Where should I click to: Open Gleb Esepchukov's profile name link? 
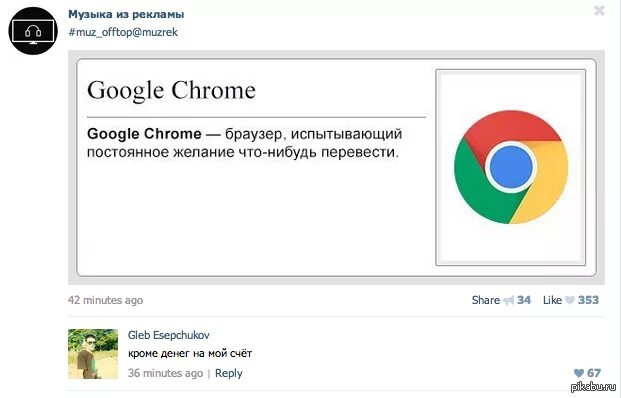coord(168,335)
